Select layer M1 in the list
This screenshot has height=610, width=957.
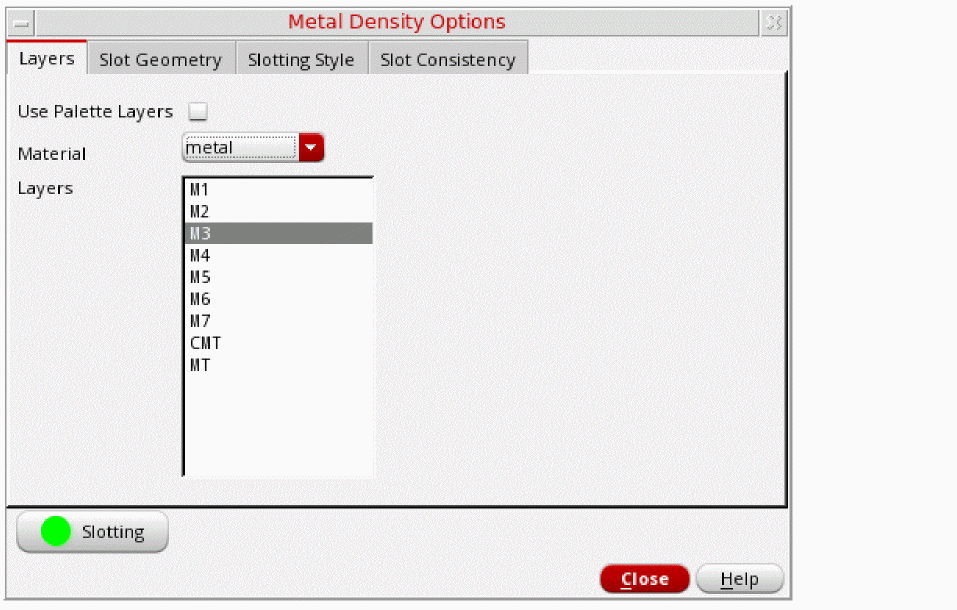pyautogui.click(x=278, y=189)
